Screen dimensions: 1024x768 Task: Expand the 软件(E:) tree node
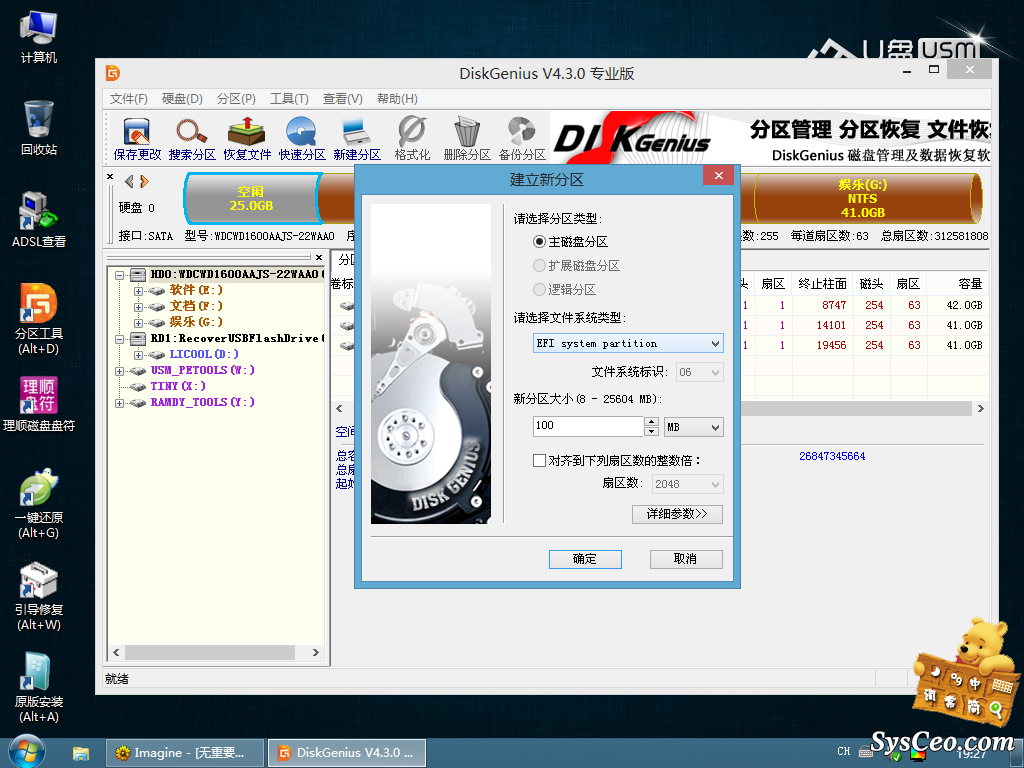pos(138,291)
